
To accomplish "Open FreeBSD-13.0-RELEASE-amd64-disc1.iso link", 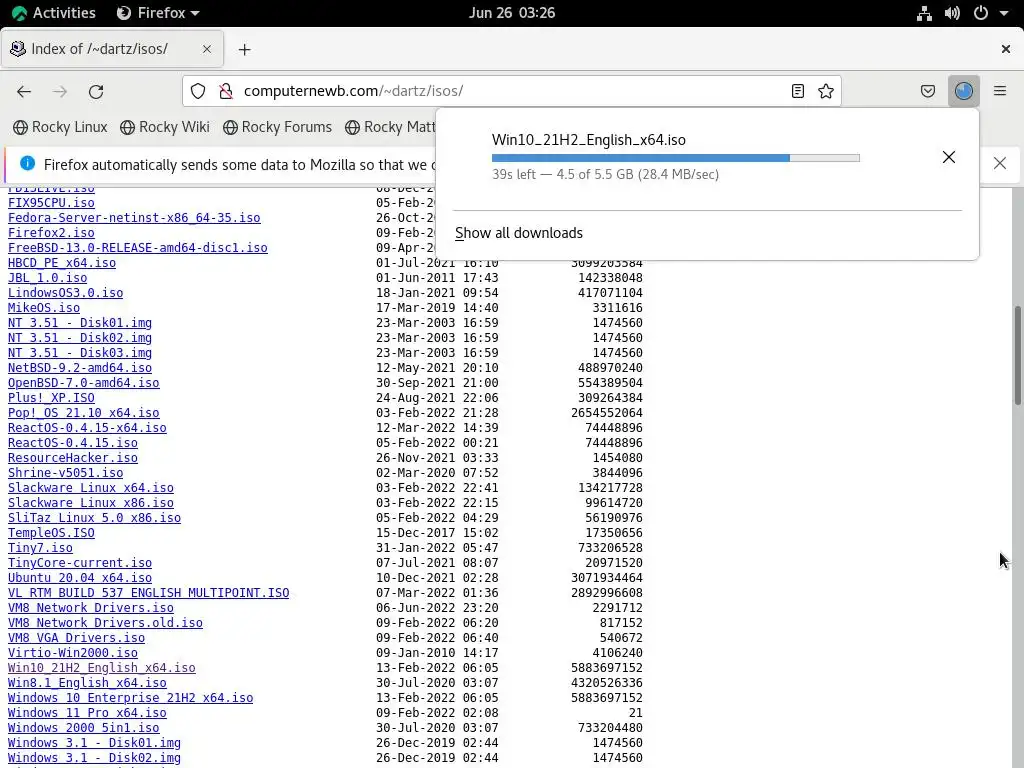I will coord(138,248).
